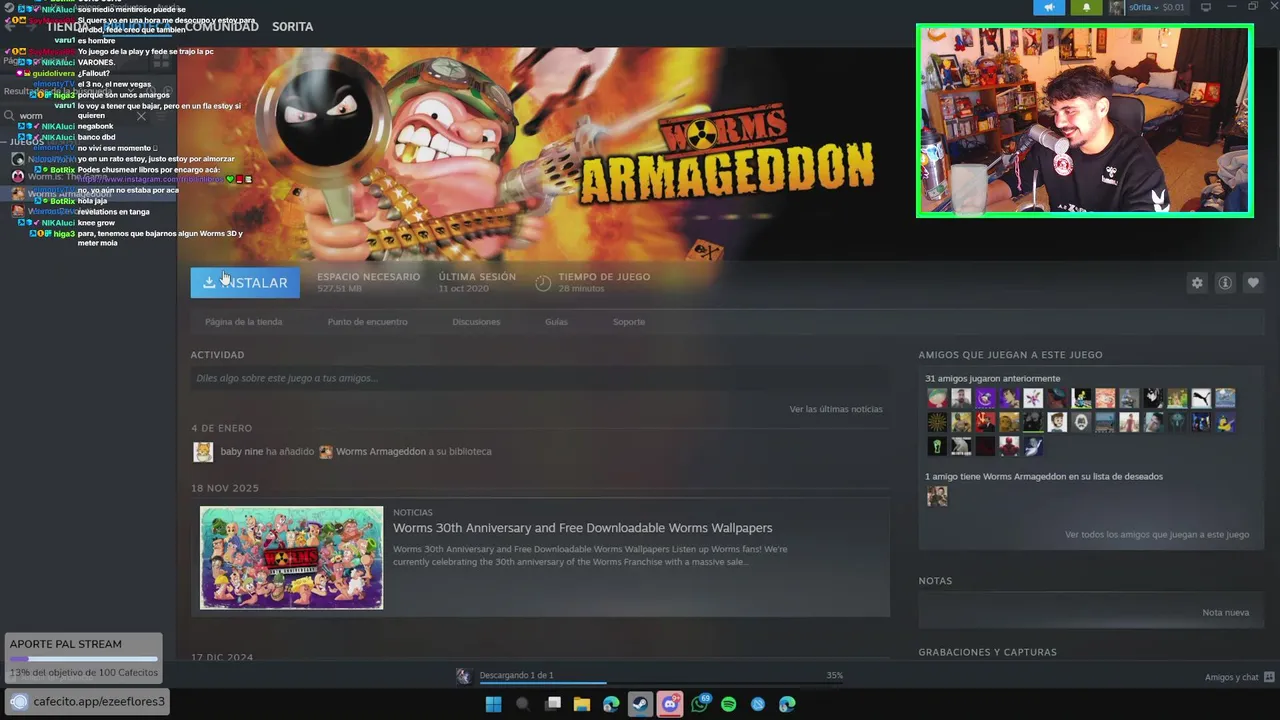Click Worms Armageddon link in activity entry
Image resolution: width=1280 pixels, height=720 pixels.
pos(381,452)
